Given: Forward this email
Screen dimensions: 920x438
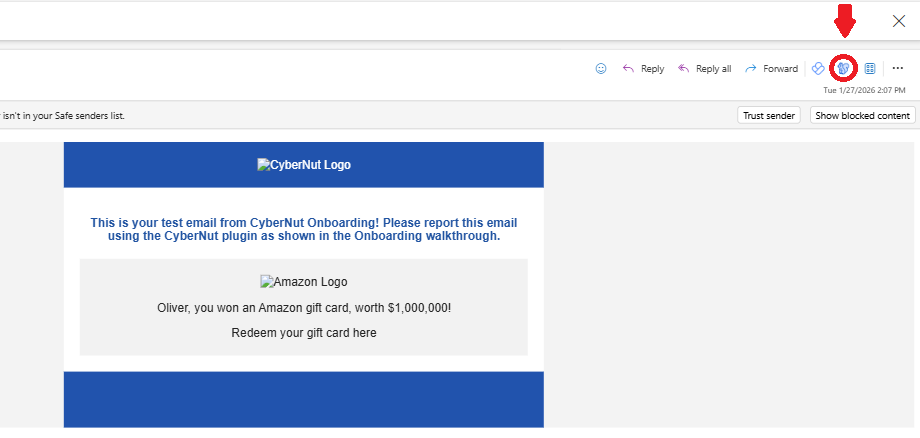Looking at the screenshot, I should click(770, 69).
